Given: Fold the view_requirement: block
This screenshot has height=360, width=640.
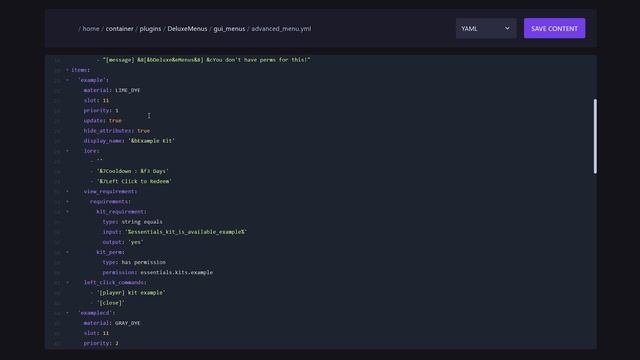Looking at the screenshot, I should pos(67,191).
